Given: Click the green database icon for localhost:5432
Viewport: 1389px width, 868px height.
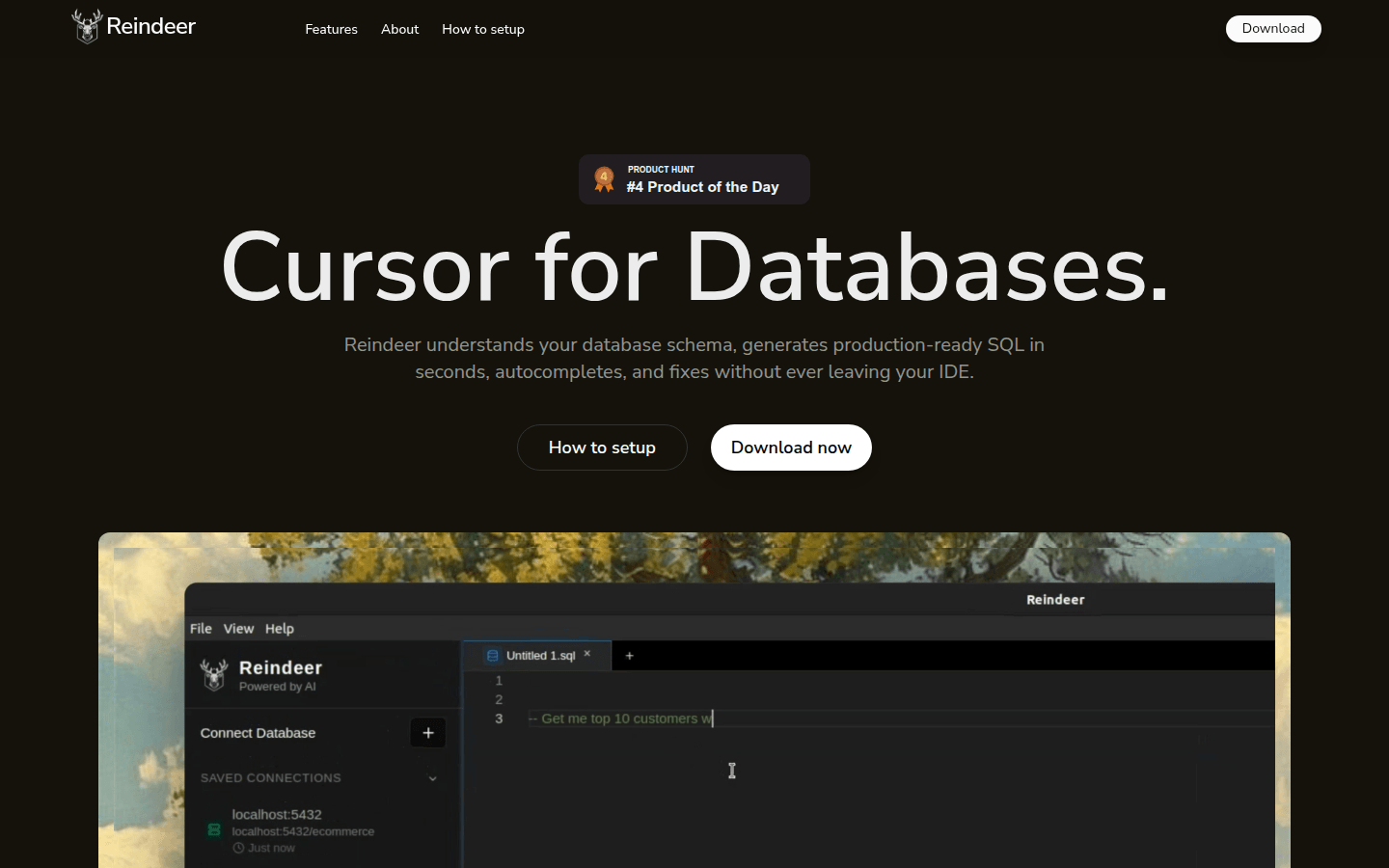Looking at the screenshot, I should 214,830.
